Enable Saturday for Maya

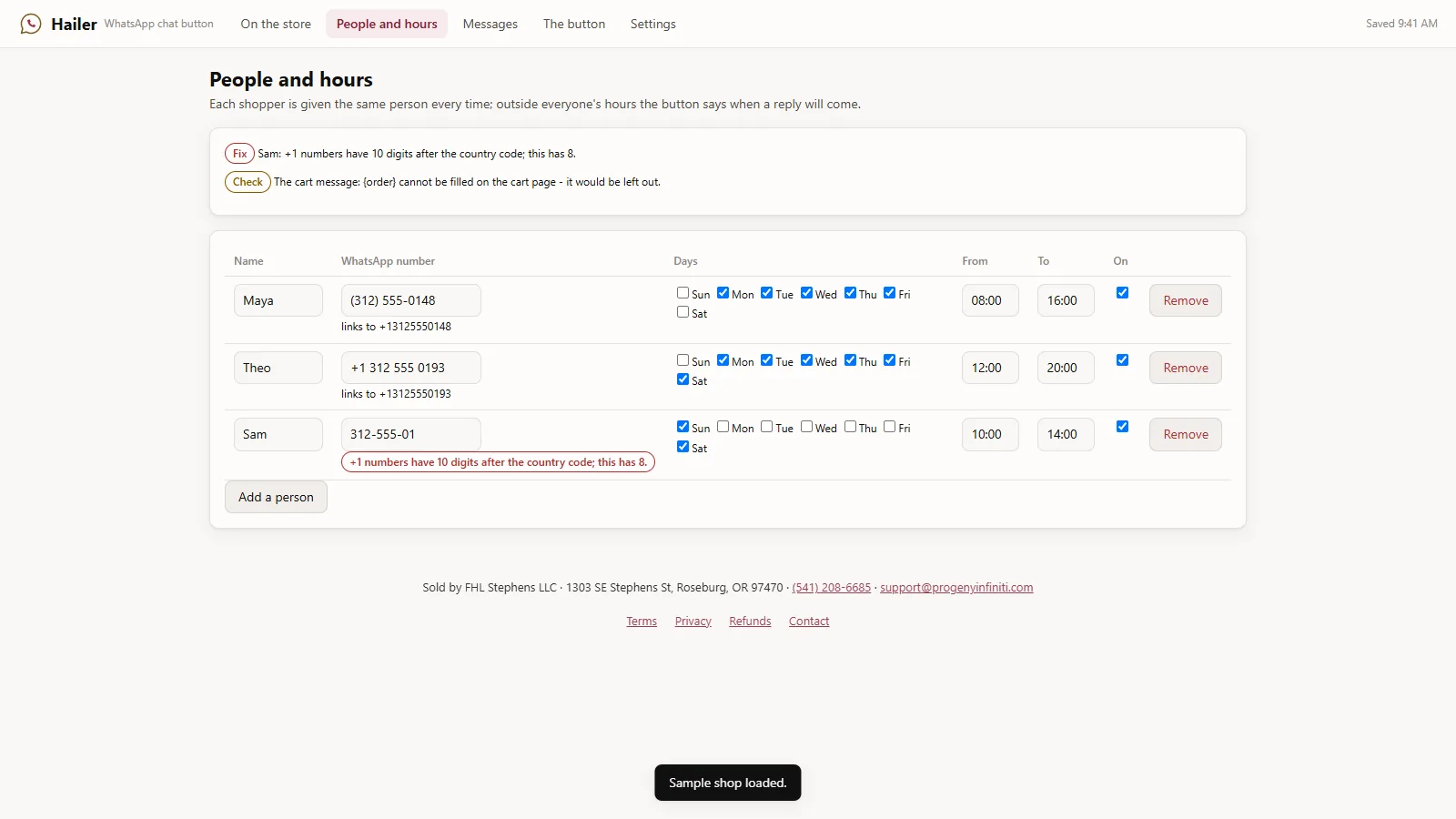[682, 312]
